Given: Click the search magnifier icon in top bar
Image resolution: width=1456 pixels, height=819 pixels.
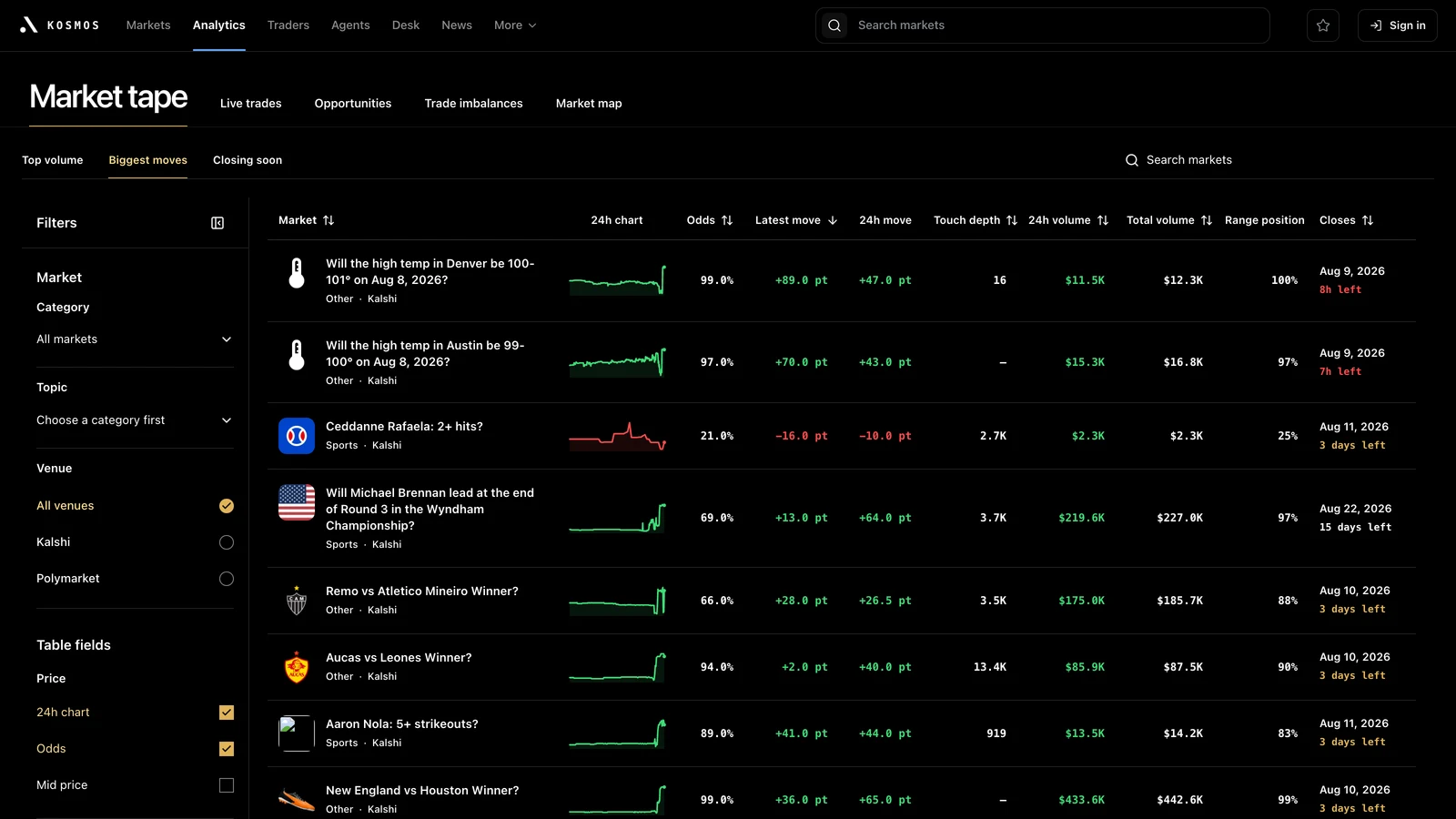Looking at the screenshot, I should 834,25.
